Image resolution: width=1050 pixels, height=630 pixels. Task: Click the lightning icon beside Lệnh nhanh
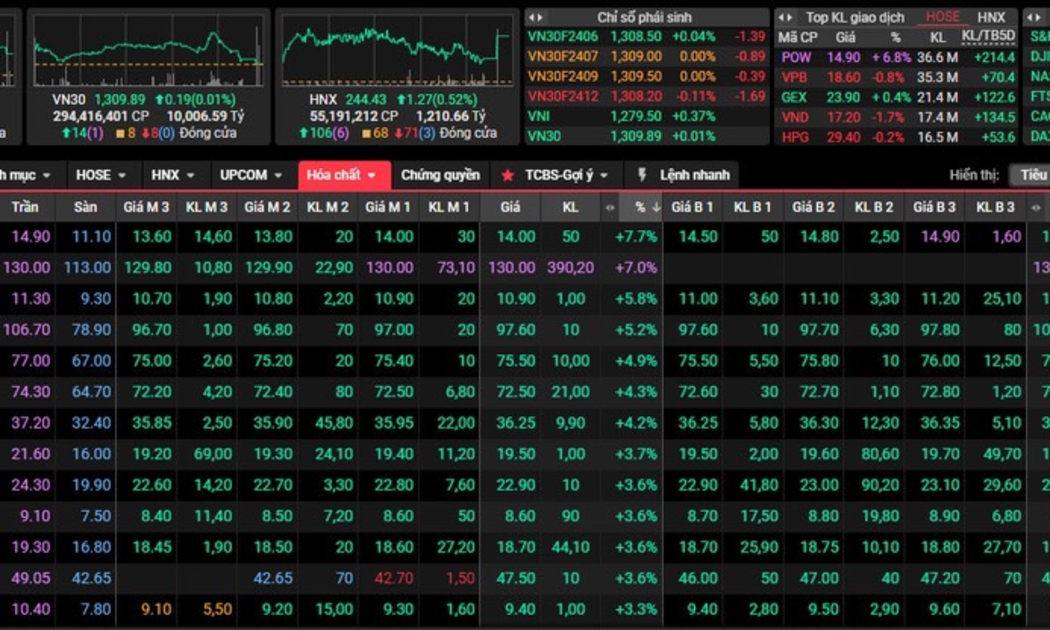pos(642,175)
